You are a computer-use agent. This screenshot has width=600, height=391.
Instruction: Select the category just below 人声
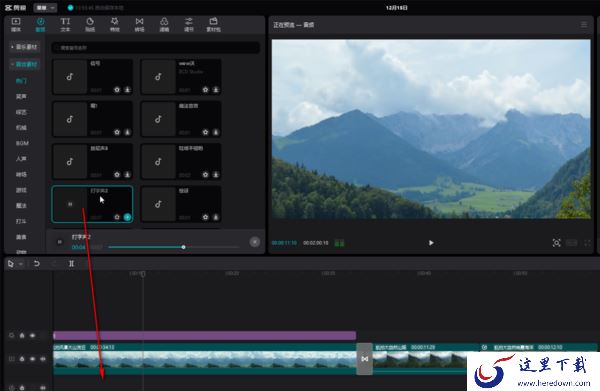[21, 174]
